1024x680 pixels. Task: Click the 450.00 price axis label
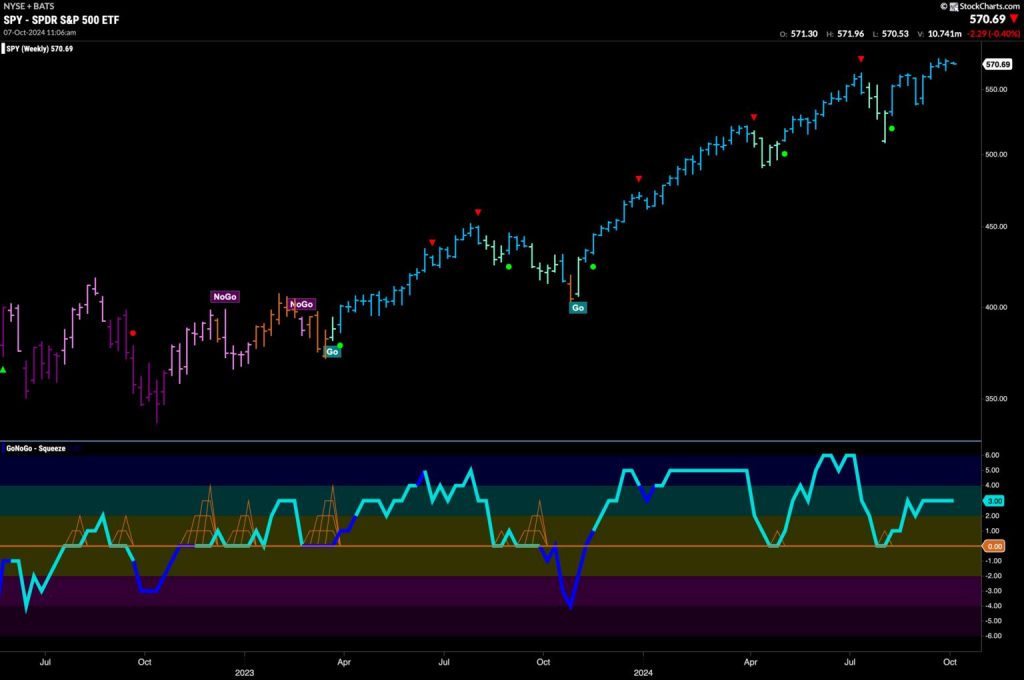pos(997,227)
